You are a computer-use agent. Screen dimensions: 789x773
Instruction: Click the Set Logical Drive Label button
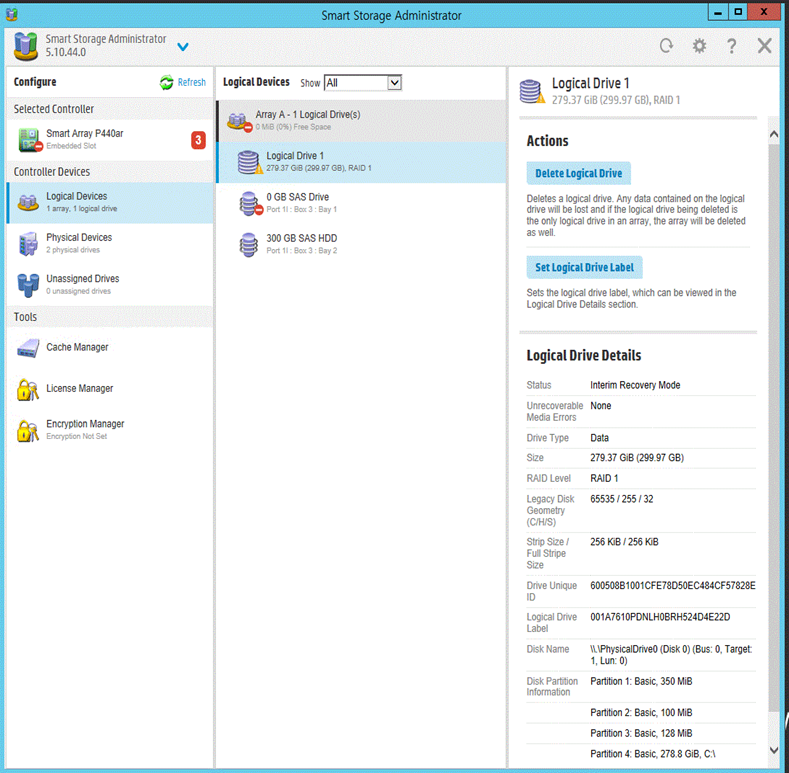tap(584, 267)
